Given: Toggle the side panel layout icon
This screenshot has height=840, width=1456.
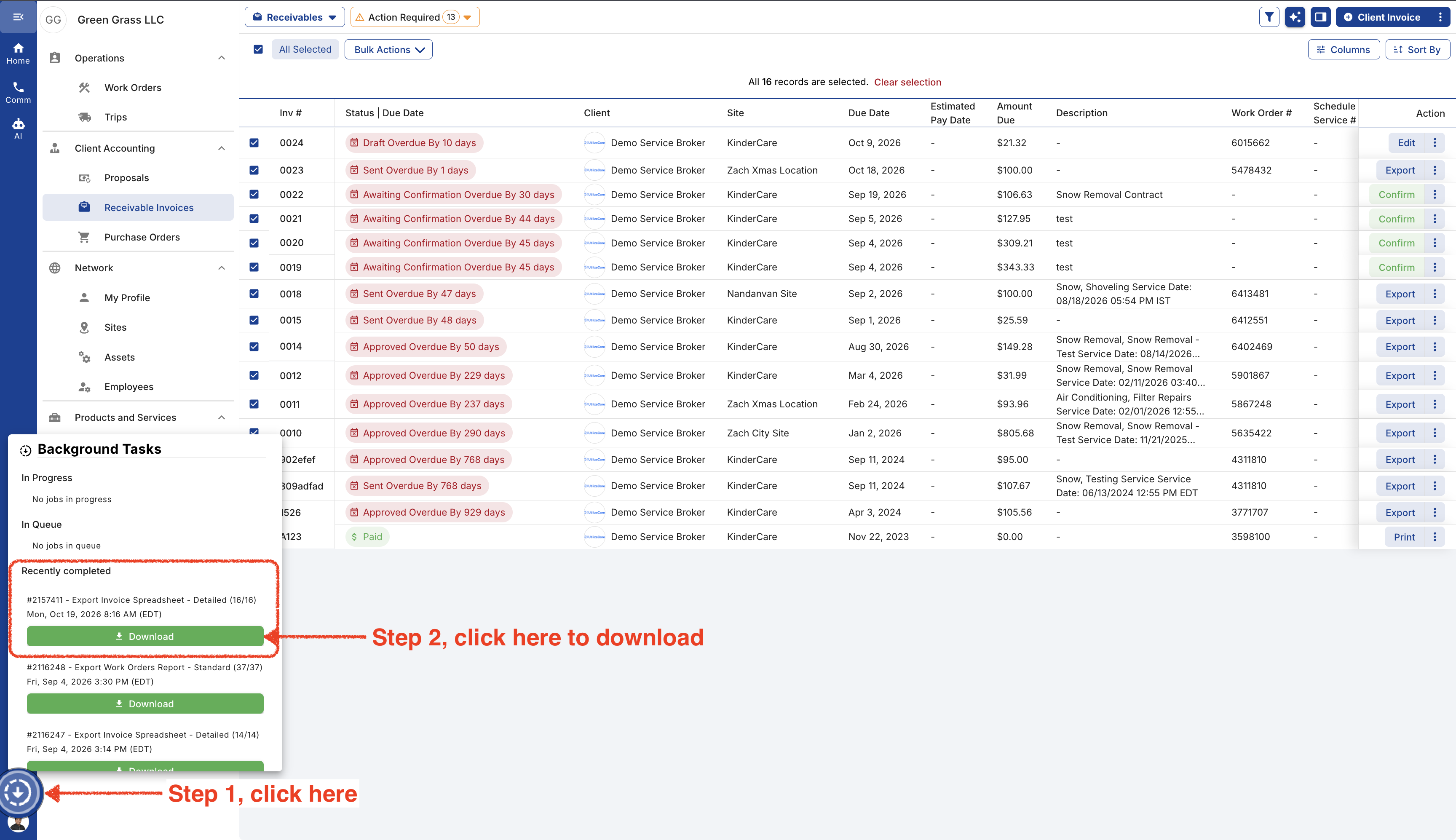Looking at the screenshot, I should 1320,17.
